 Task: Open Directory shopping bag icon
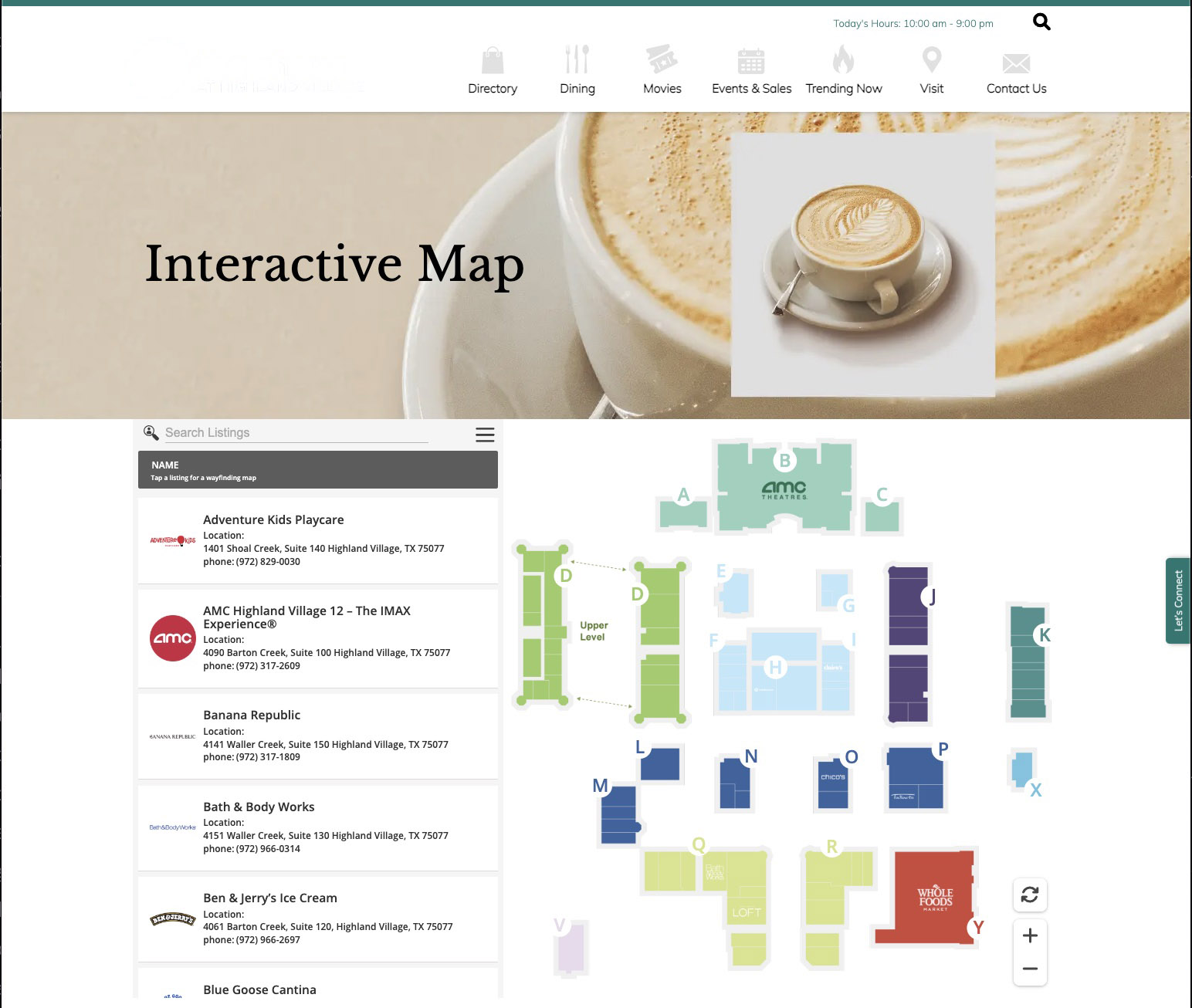493,59
